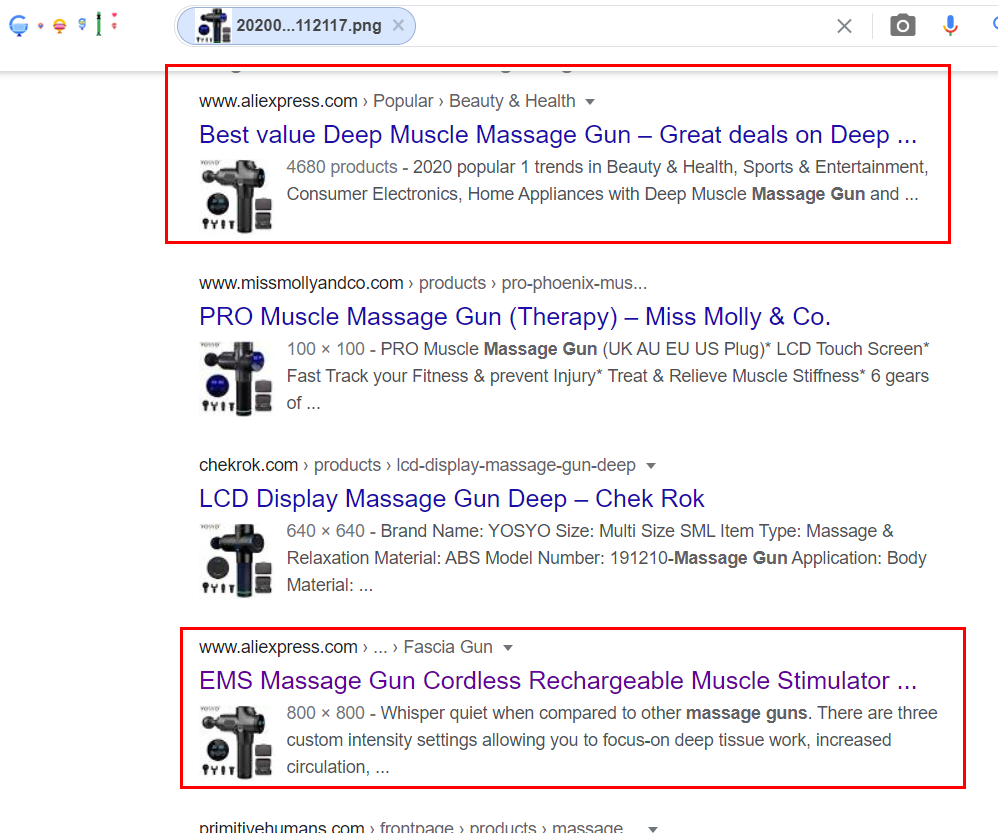The height and width of the screenshot is (833, 998).
Task: Click snippet text 'Brand Name: YOSYO'
Action: (466, 531)
